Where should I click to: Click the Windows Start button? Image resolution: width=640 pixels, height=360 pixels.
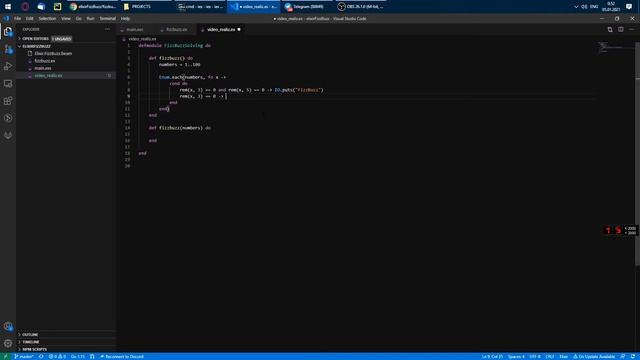pos(8,7)
